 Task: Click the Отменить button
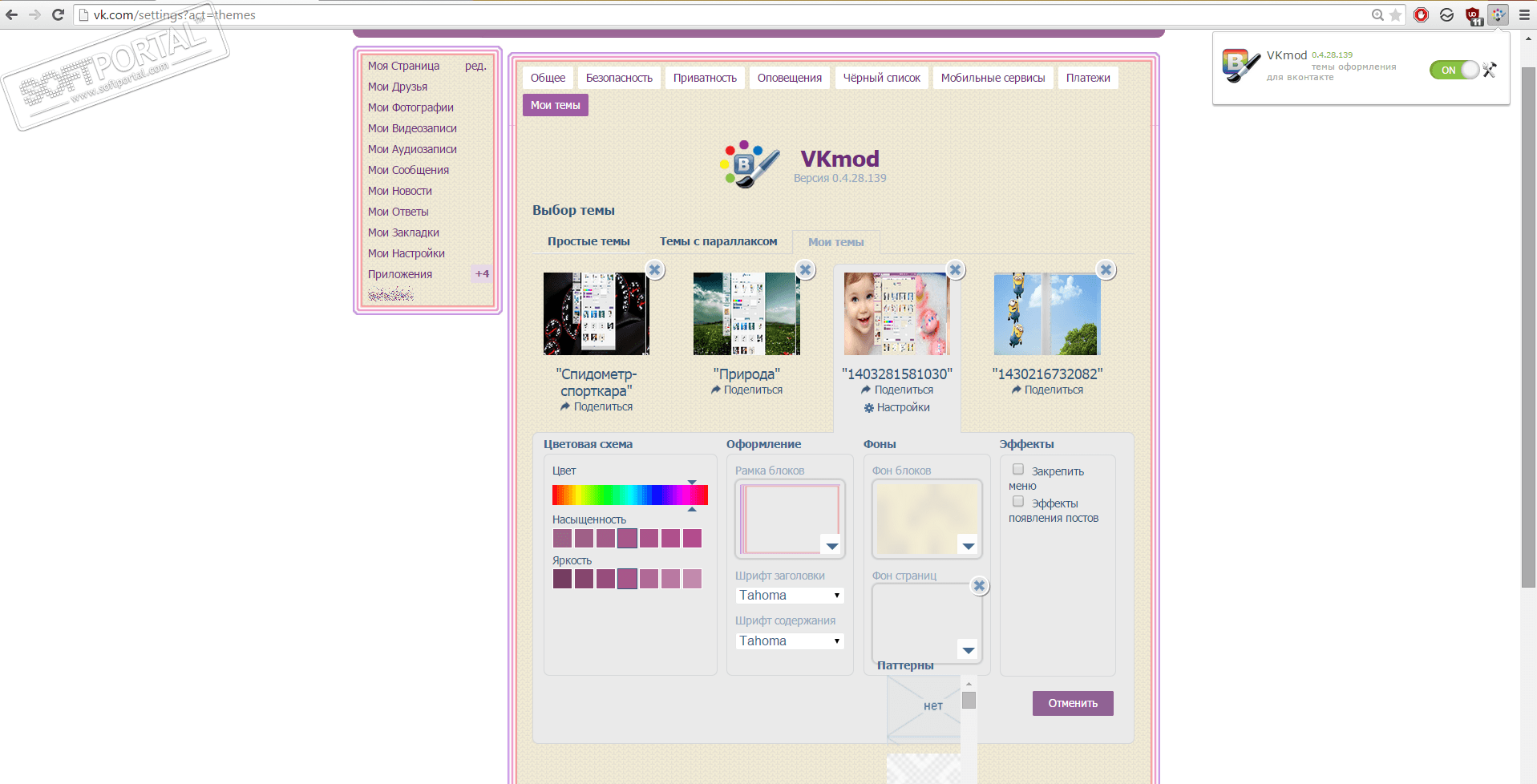click(x=1073, y=703)
